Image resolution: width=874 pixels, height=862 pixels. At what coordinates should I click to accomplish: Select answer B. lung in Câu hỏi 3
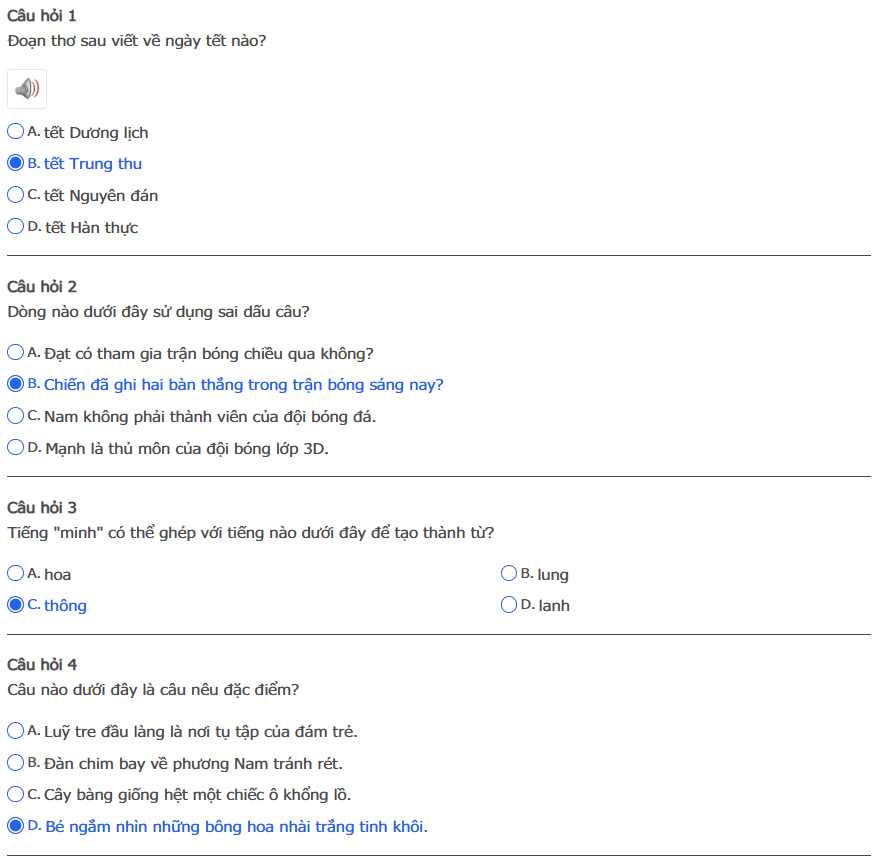[x=509, y=574]
